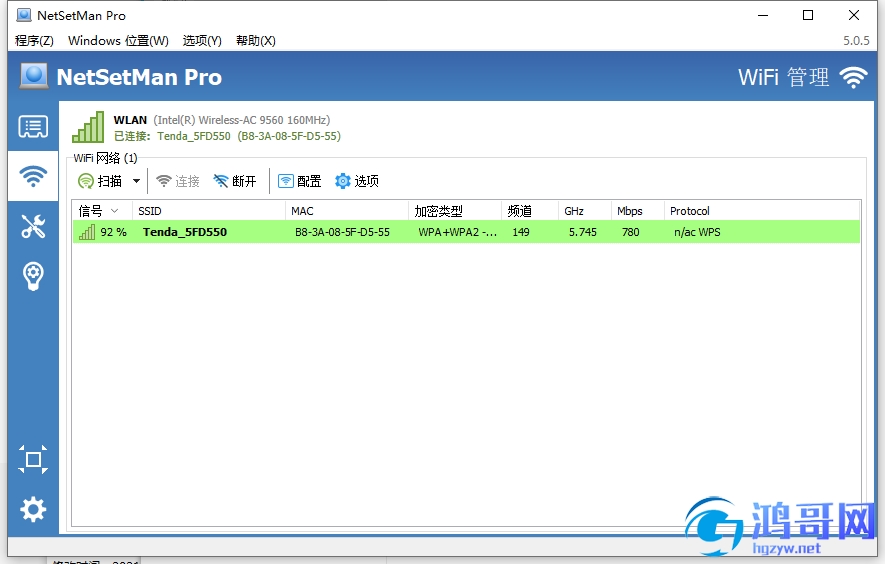This screenshot has height=564, width=885.
Task: Click the 连接 connect button
Action: tap(178, 181)
